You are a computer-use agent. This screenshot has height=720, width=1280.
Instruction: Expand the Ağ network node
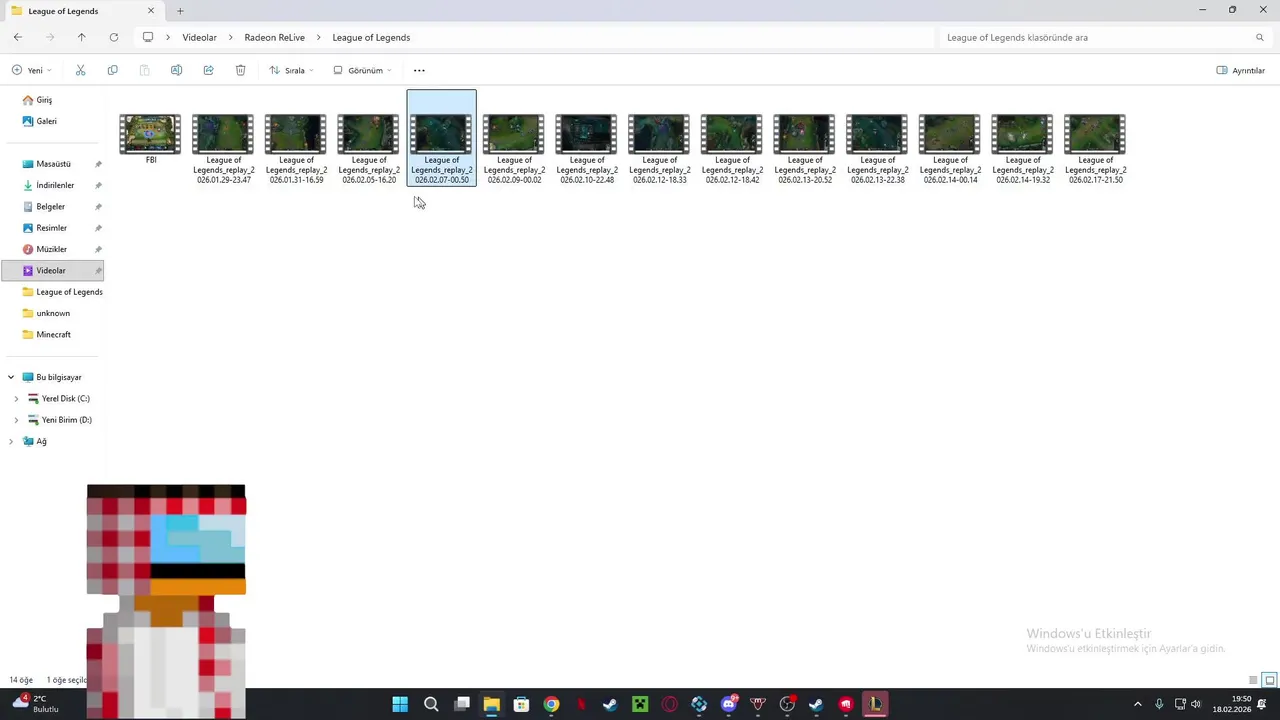coord(11,441)
